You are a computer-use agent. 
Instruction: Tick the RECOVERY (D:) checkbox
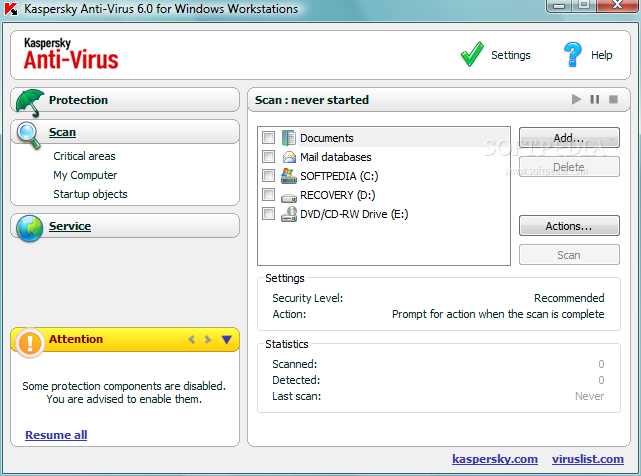click(268, 195)
